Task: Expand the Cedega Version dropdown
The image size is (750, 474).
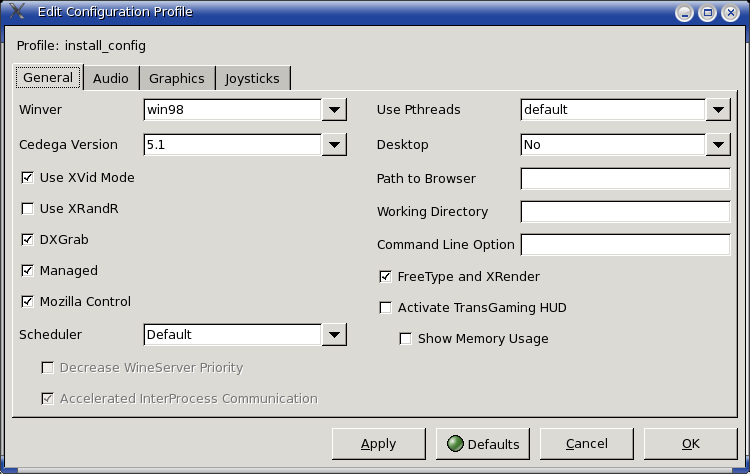Action: click(x=334, y=145)
